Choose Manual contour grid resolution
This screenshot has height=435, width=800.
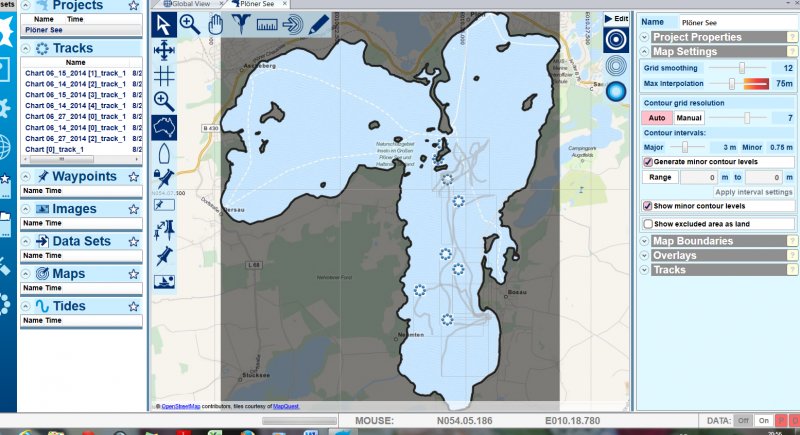(x=688, y=118)
